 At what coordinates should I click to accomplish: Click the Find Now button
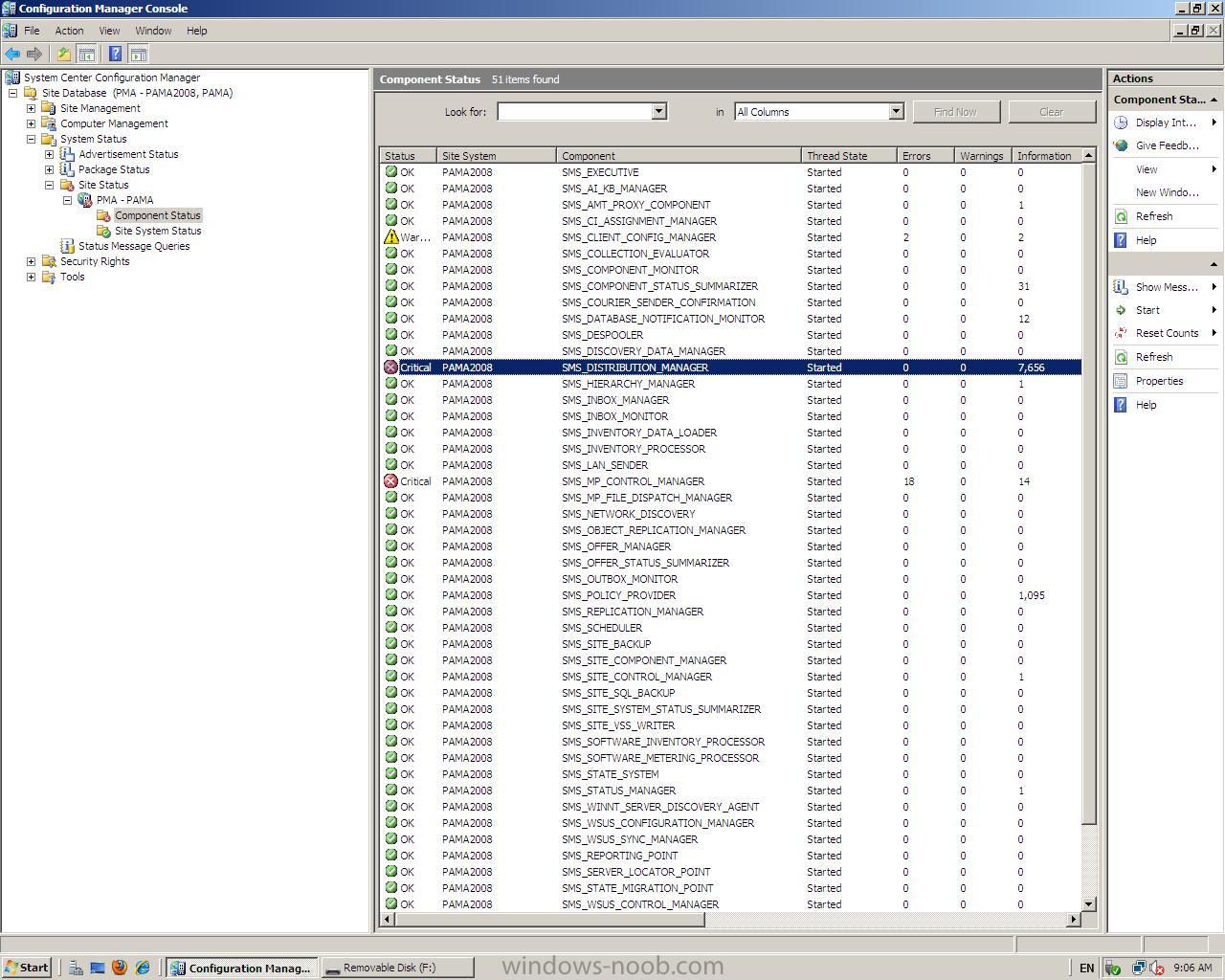pyautogui.click(x=955, y=112)
